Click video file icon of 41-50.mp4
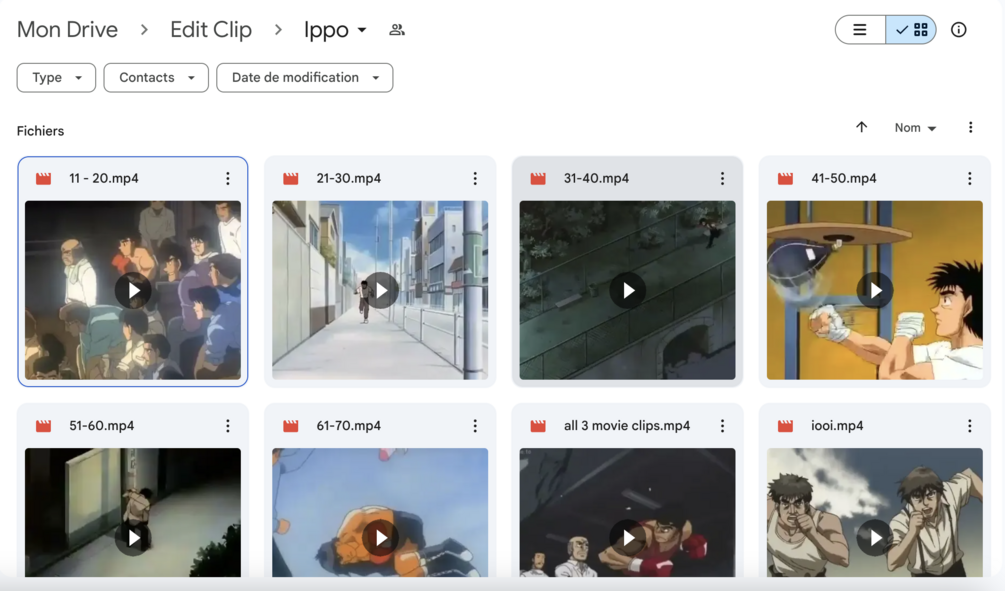The image size is (1005, 591). [x=786, y=179]
